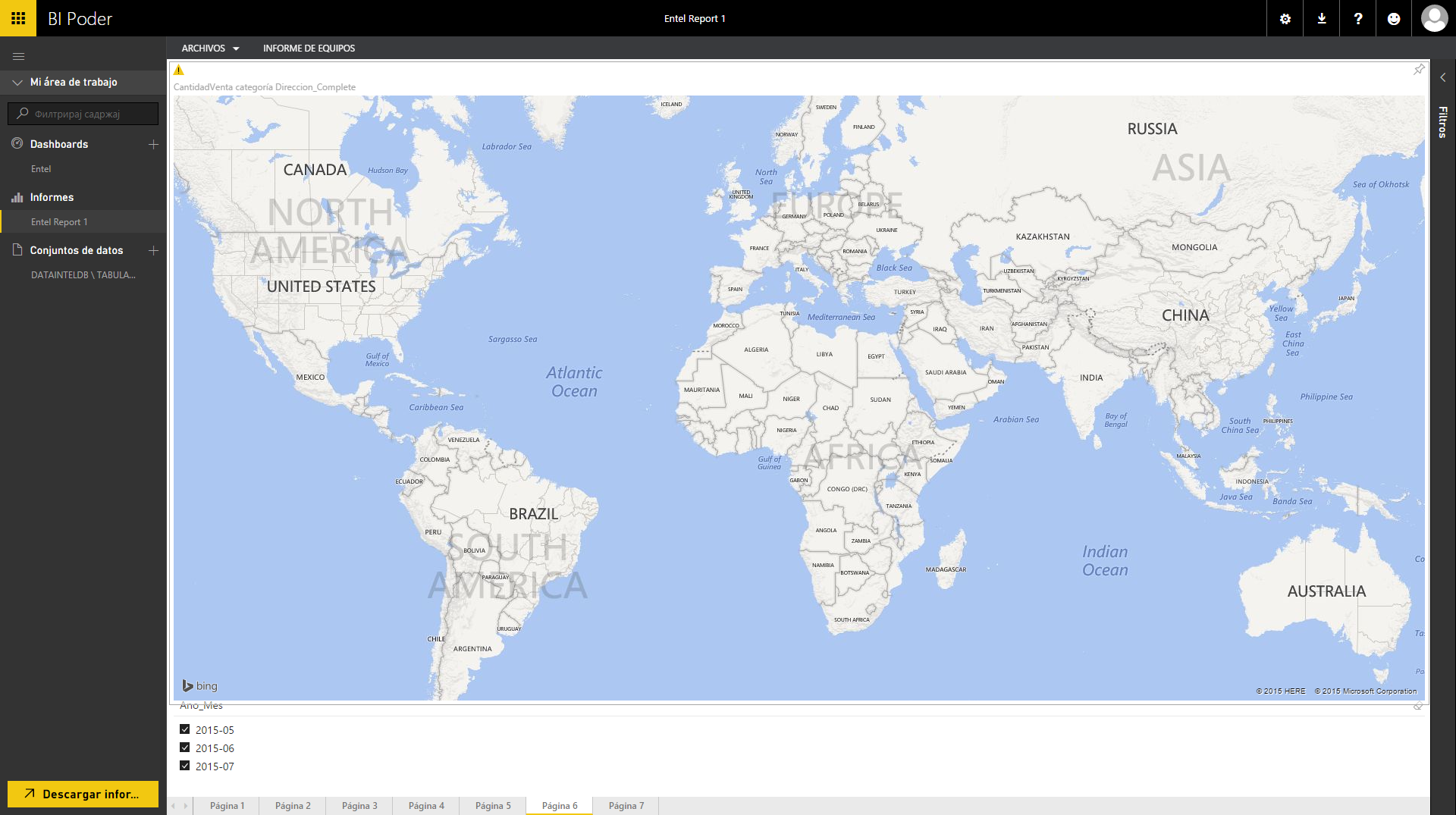Expand the Filtros pane chevron
This screenshot has height=815, width=1456.
pyautogui.click(x=1442, y=77)
